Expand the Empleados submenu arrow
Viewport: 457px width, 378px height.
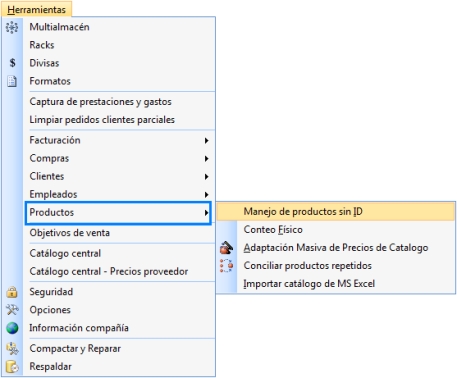pos(206,195)
